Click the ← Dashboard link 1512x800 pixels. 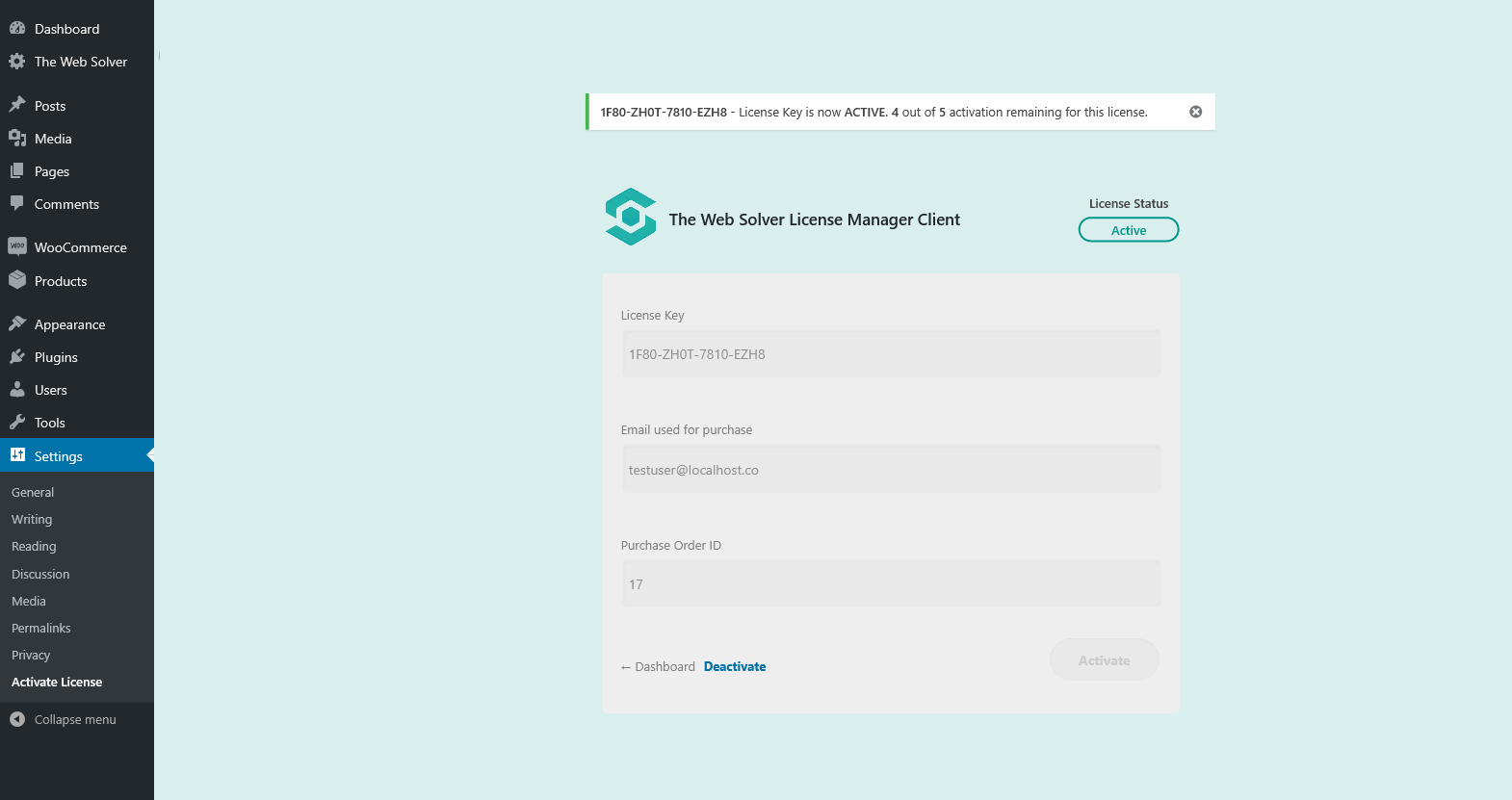(658, 666)
